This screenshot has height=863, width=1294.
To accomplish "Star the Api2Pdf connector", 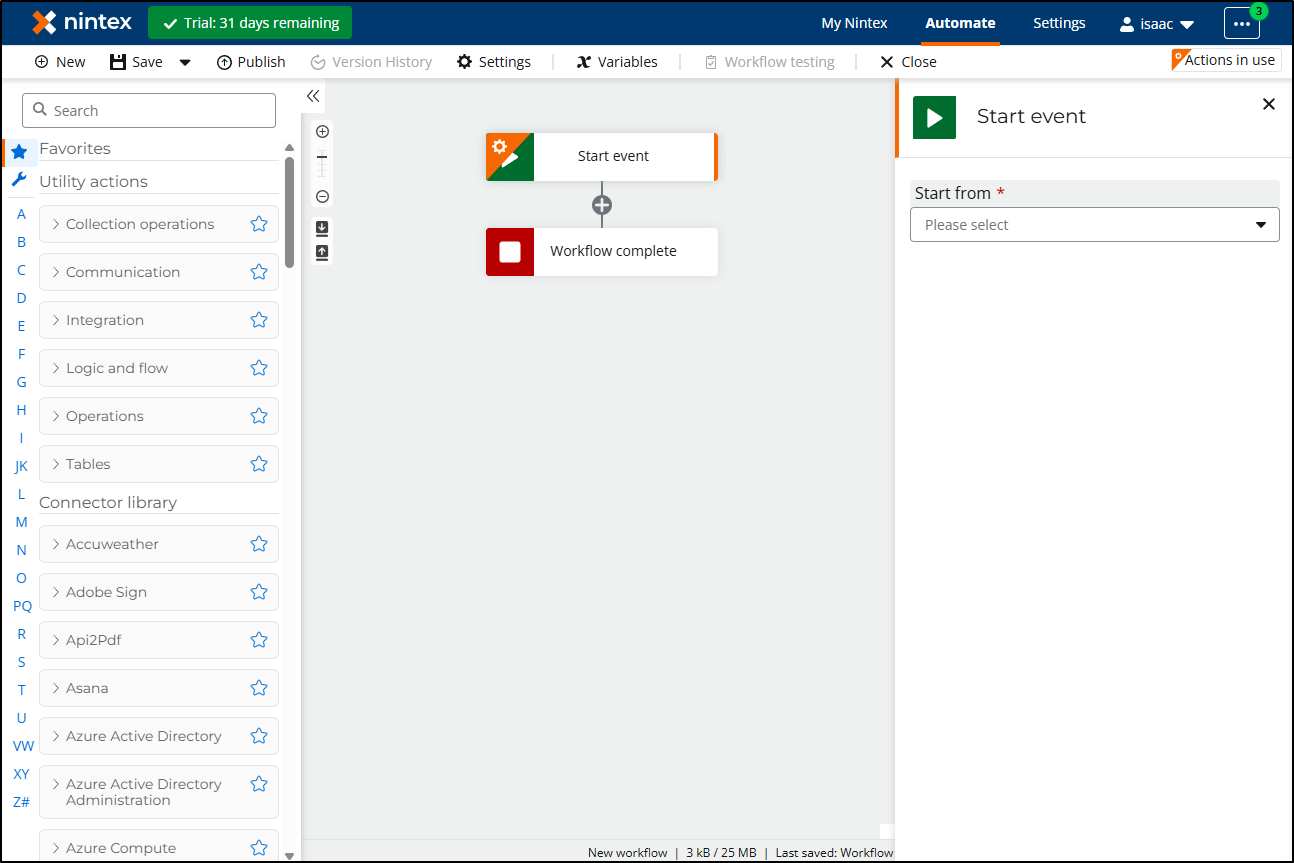I will (x=259, y=640).
